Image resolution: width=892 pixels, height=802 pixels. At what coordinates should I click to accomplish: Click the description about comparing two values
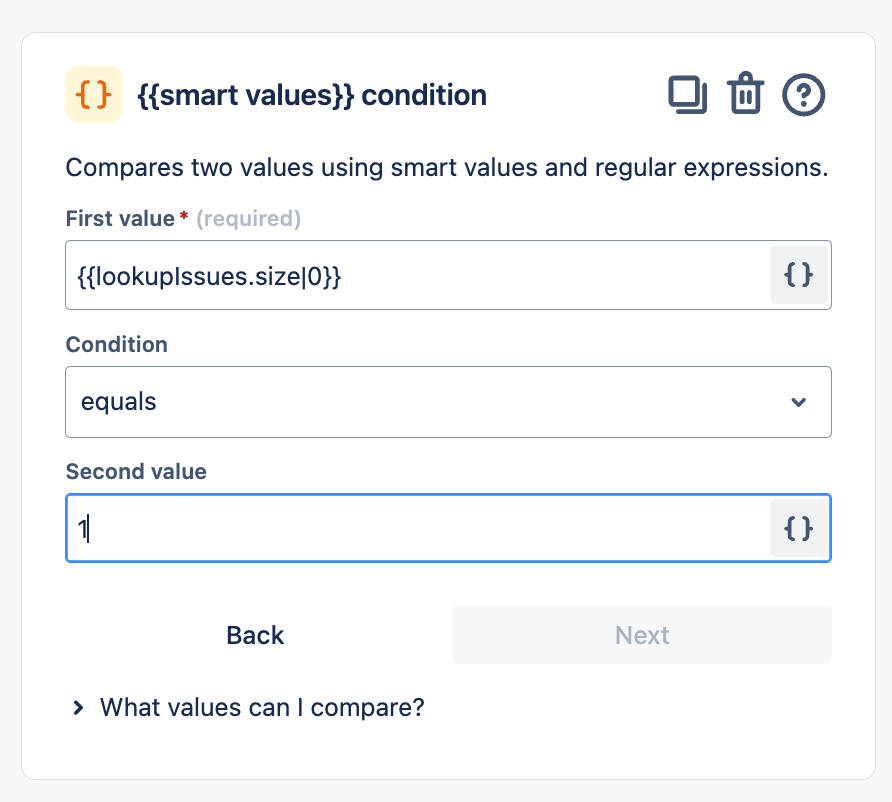coord(447,168)
